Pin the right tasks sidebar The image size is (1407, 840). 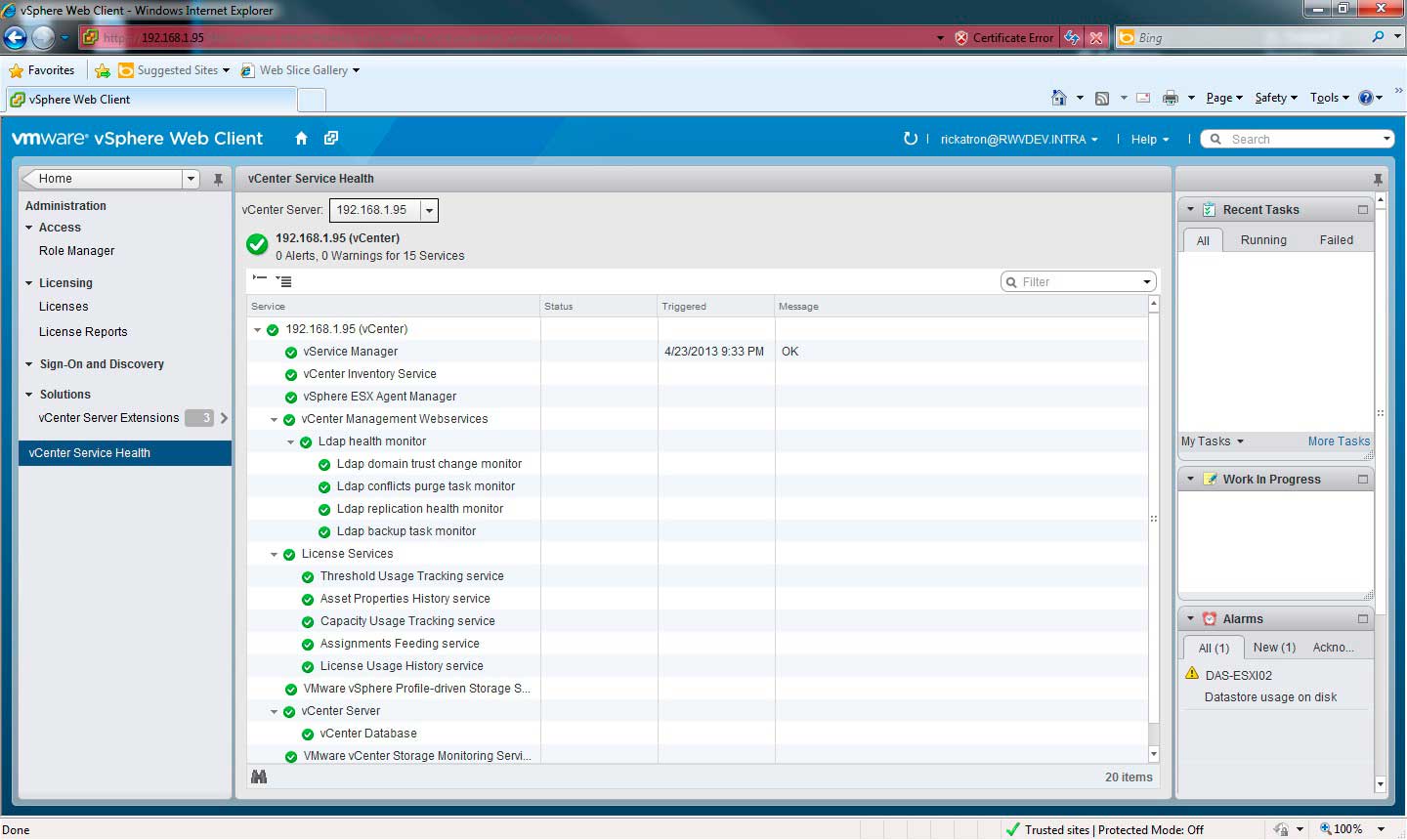pyautogui.click(x=1378, y=179)
